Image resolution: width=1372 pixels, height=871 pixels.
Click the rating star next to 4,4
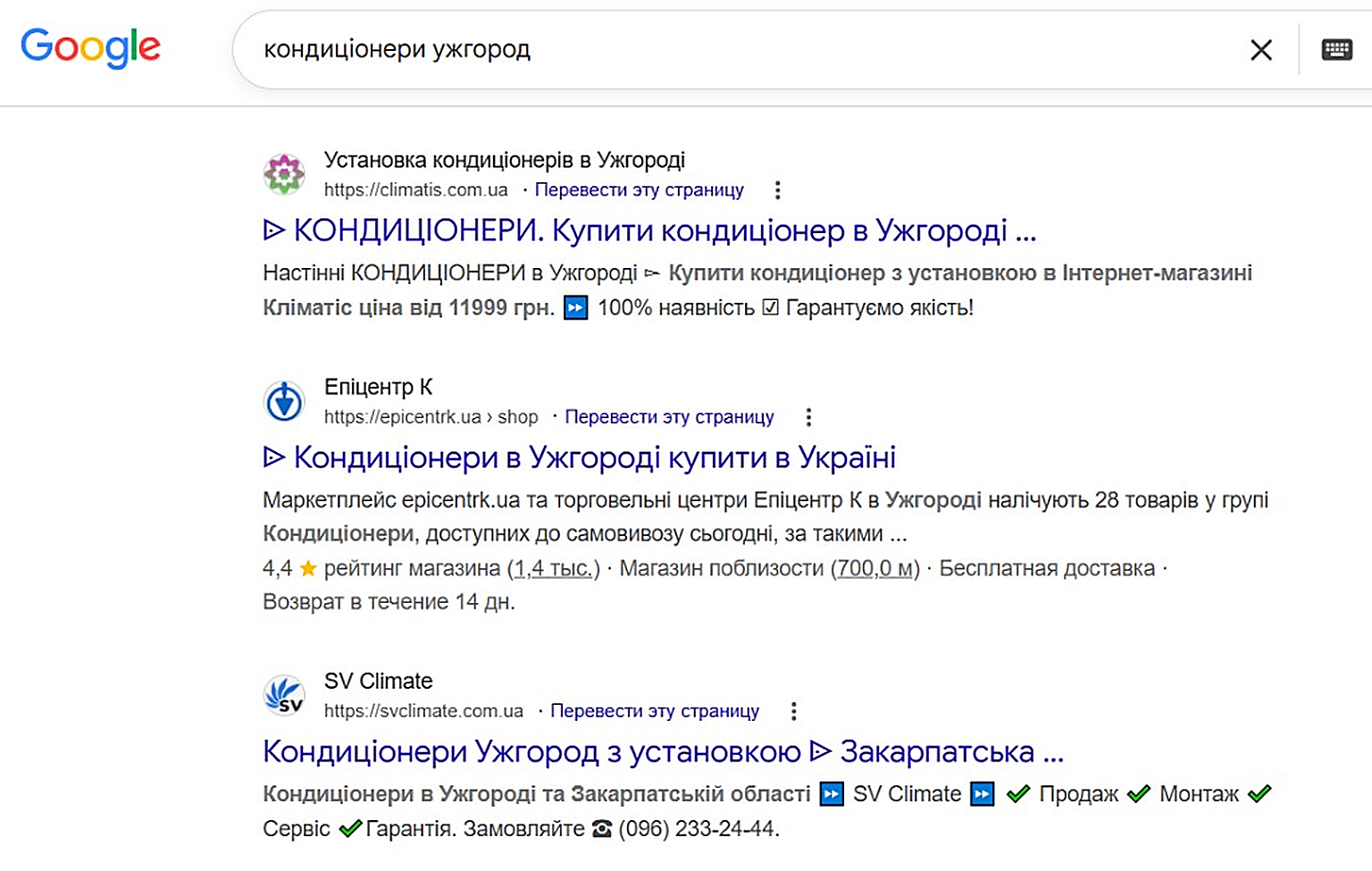[x=308, y=568]
